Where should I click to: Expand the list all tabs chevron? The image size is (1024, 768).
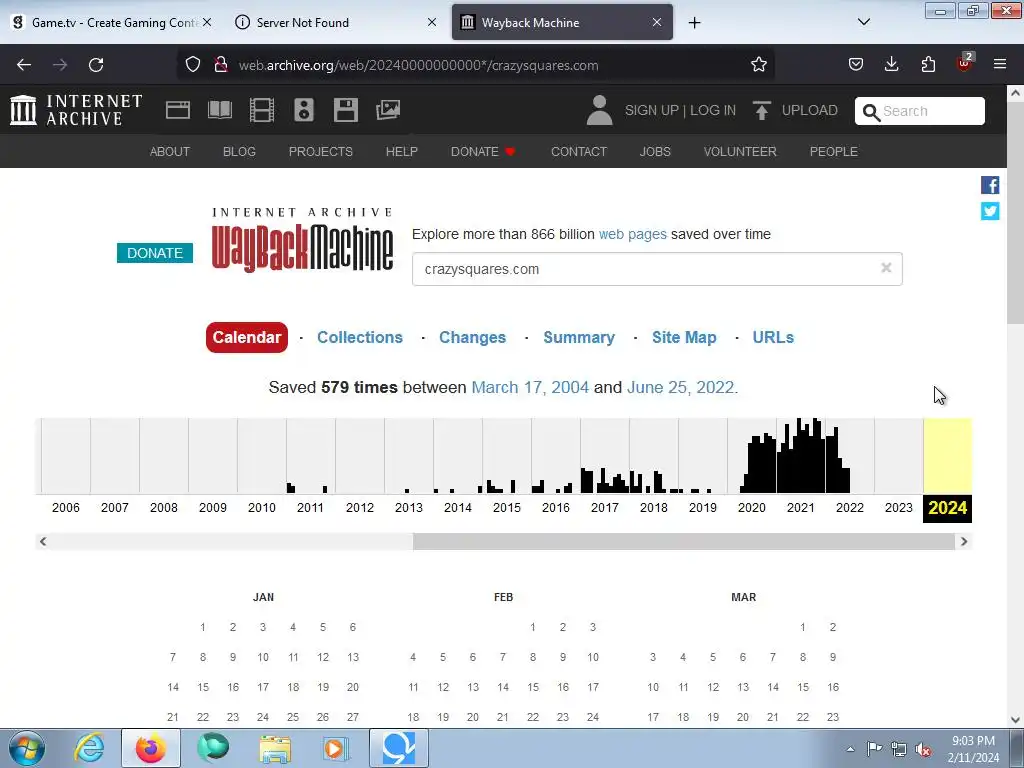863,22
